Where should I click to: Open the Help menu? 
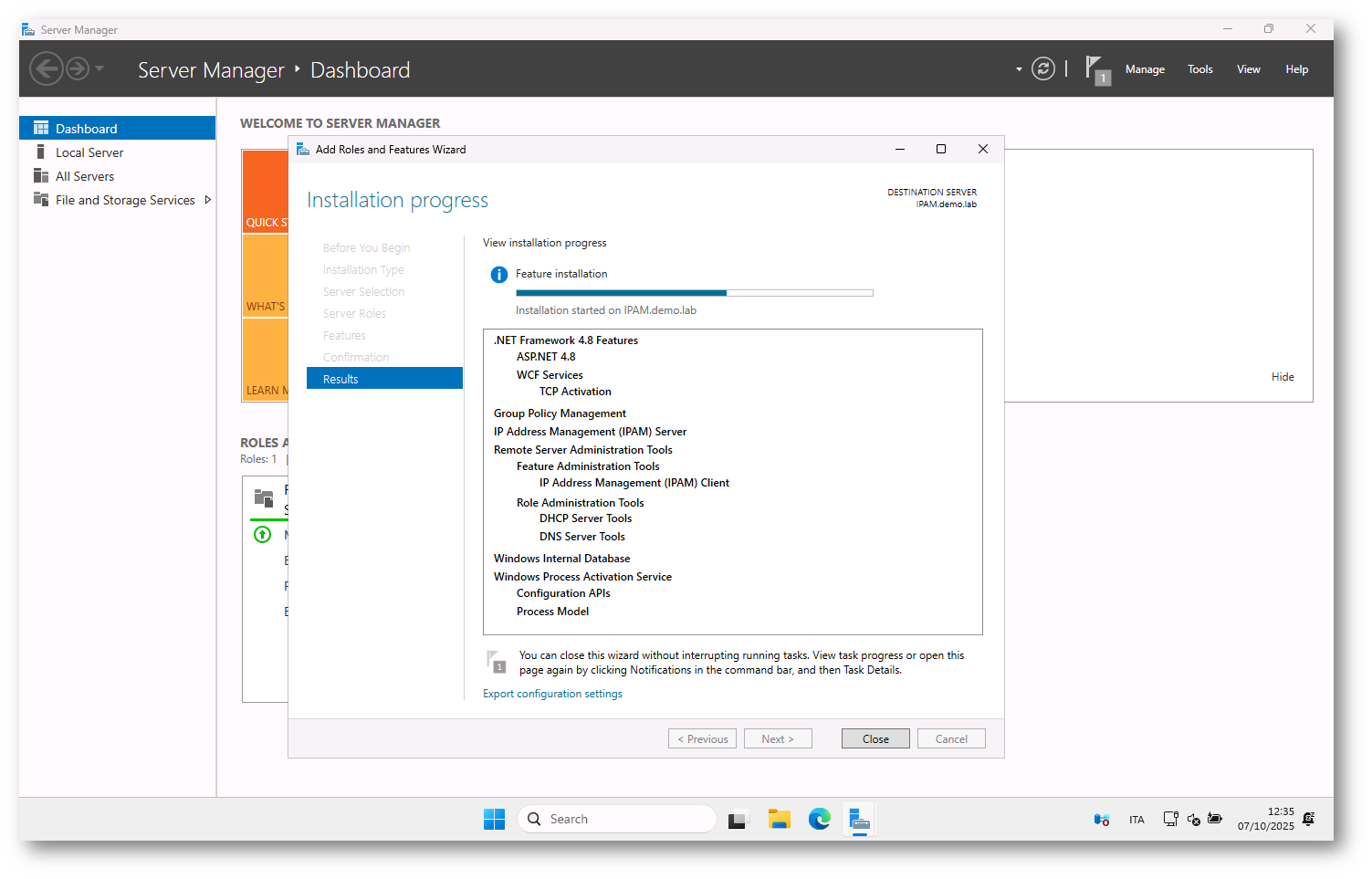point(1297,69)
